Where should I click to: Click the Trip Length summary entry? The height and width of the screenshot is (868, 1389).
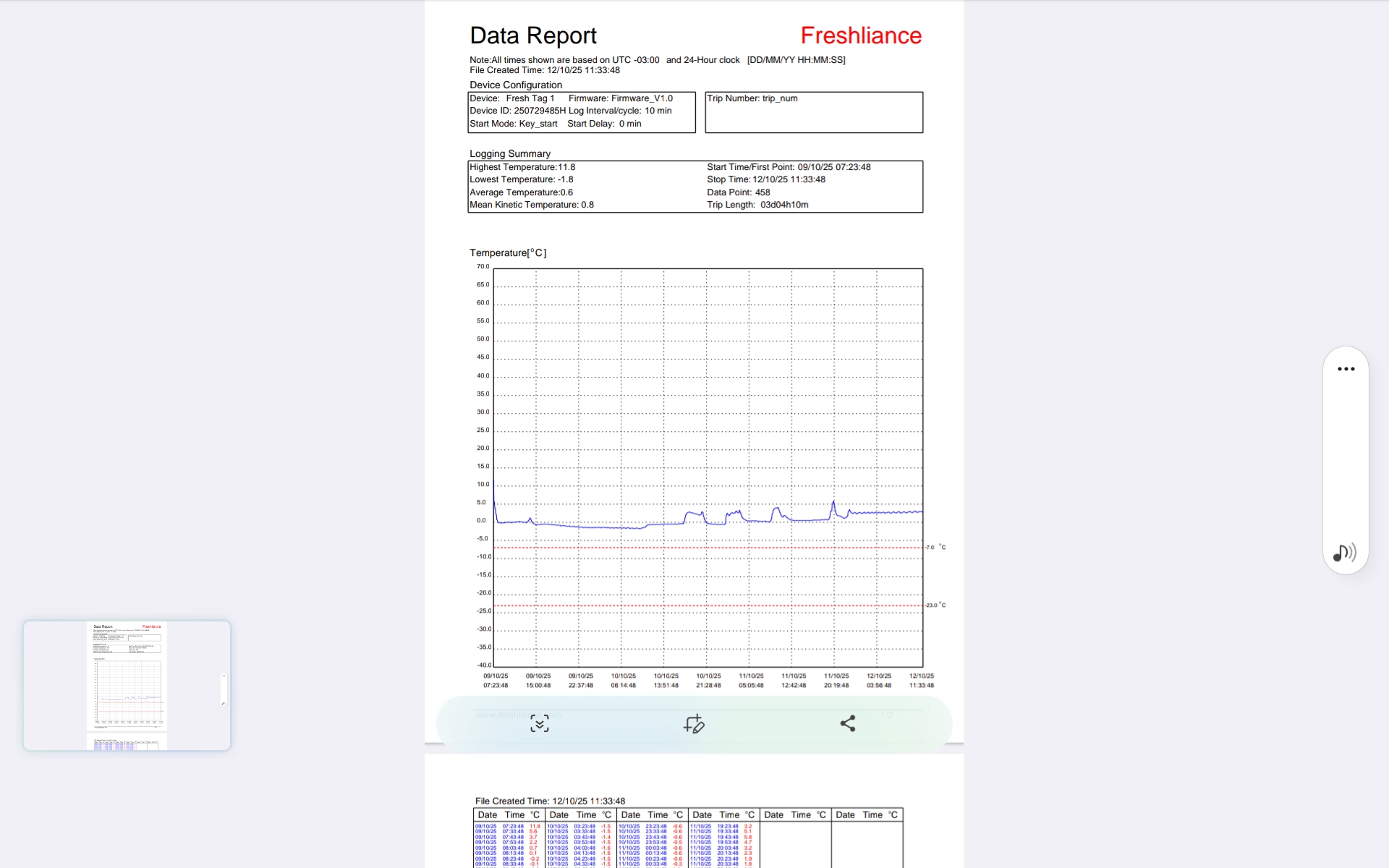pyautogui.click(x=757, y=205)
